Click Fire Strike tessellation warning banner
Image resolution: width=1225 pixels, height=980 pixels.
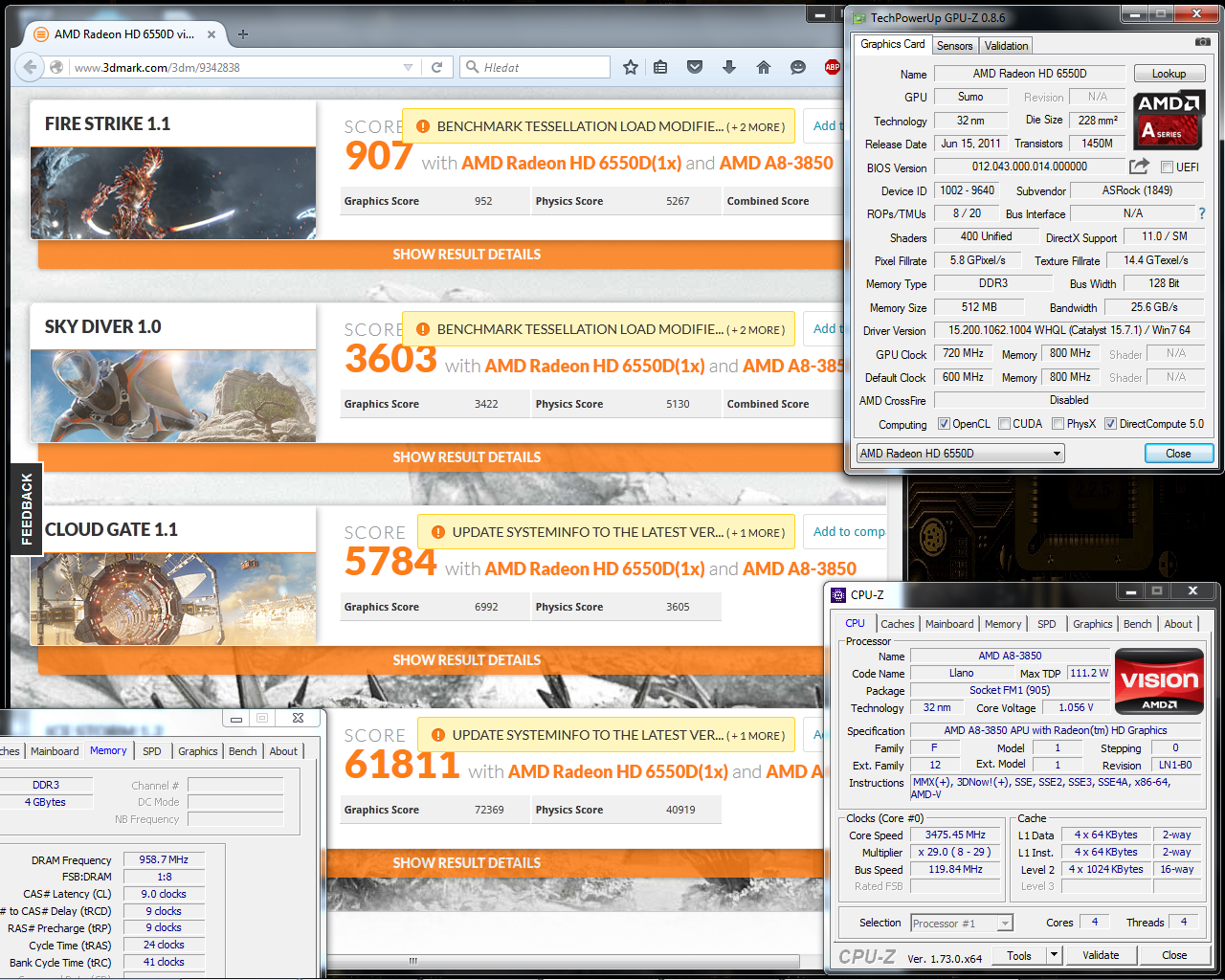pyautogui.click(x=599, y=126)
